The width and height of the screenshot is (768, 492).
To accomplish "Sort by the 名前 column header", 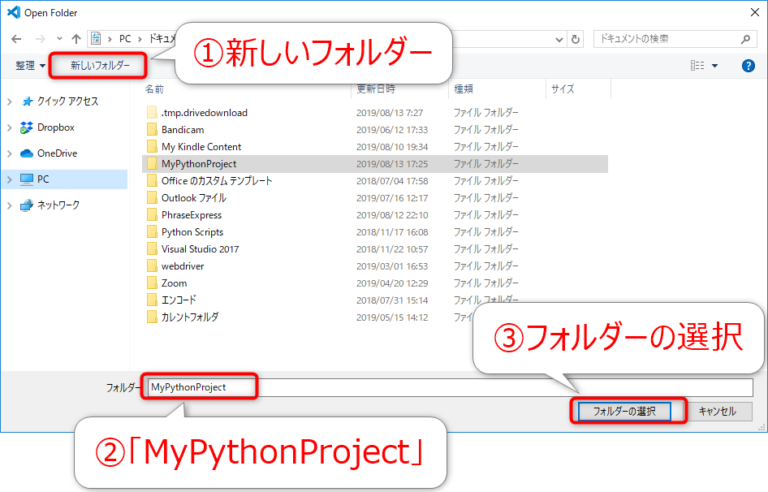I will [154, 89].
